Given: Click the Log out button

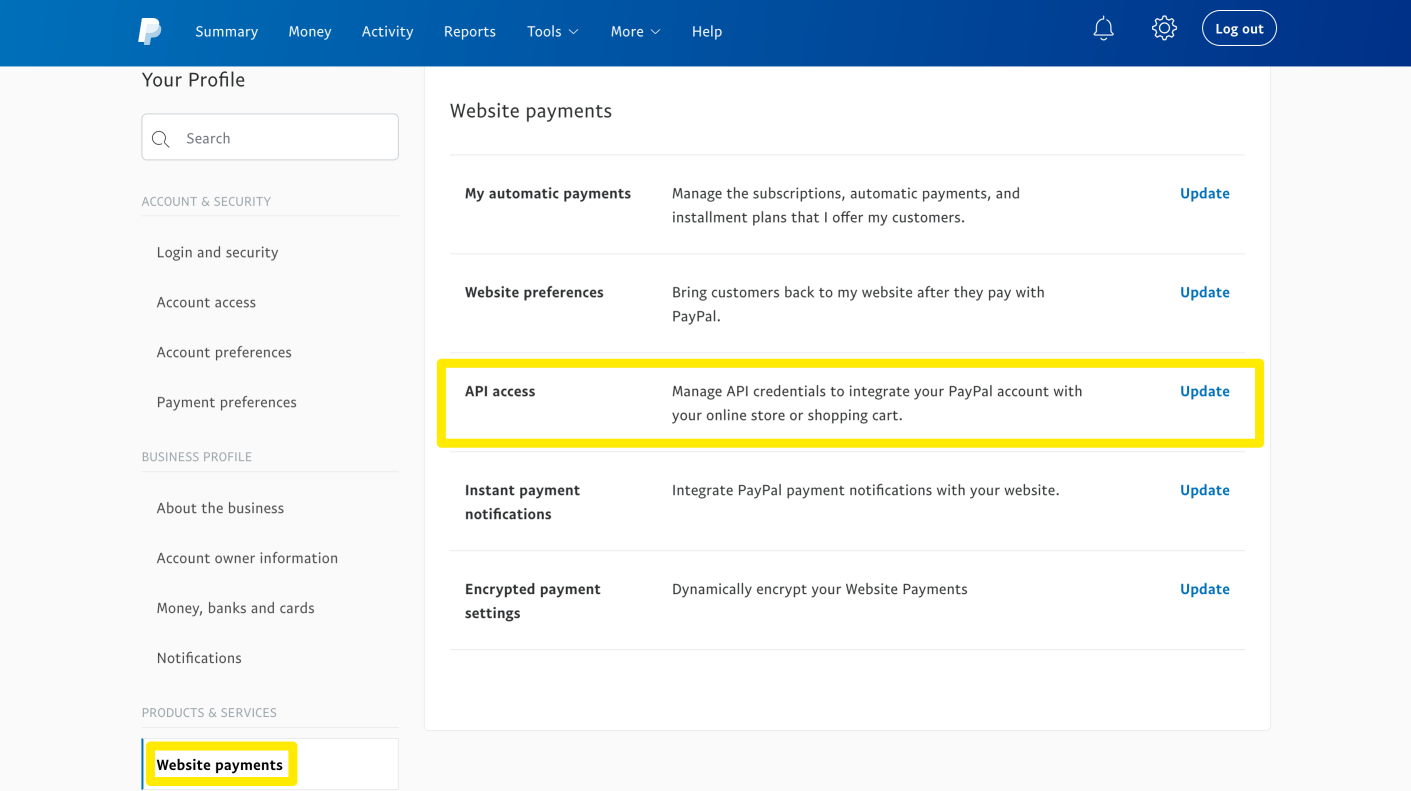Looking at the screenshot, I should pos(1239,29).
